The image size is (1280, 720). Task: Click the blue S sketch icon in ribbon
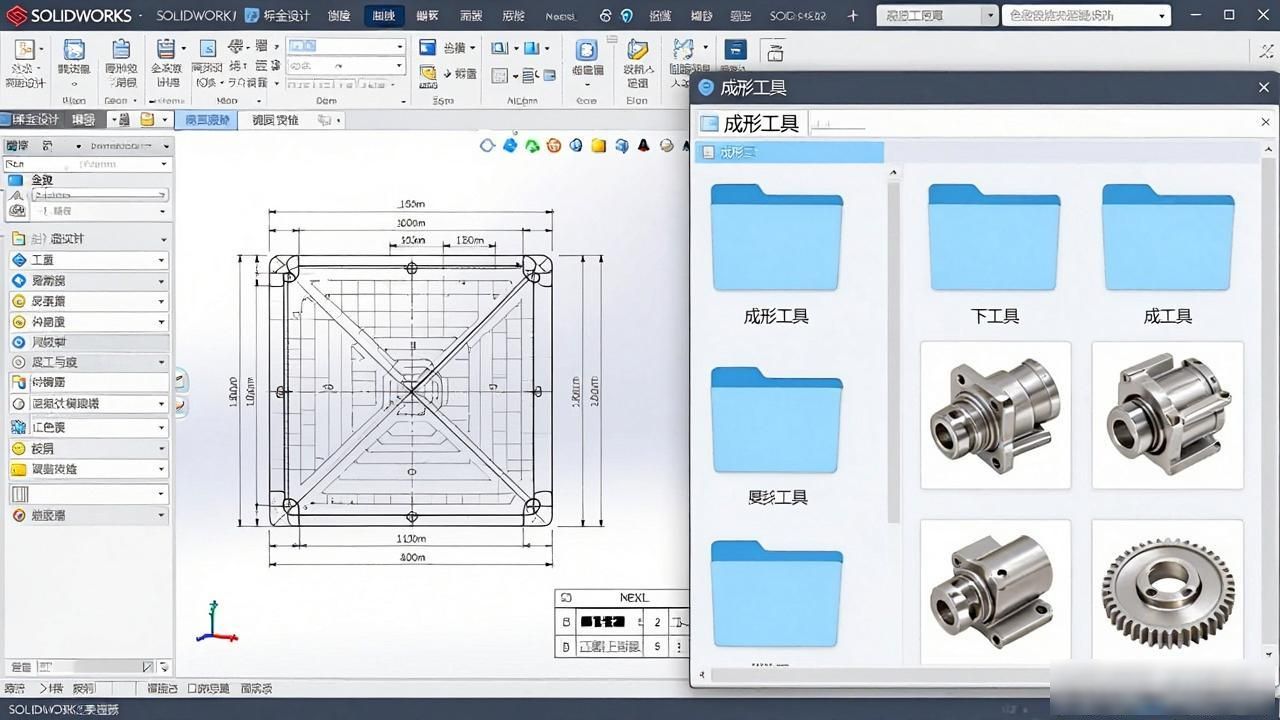[x=207, y=50]
